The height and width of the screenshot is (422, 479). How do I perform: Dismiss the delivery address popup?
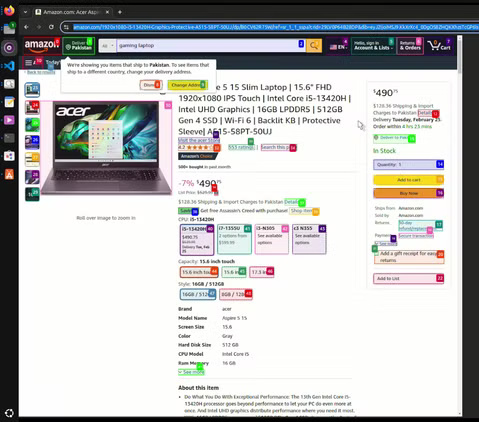point(151,85)
